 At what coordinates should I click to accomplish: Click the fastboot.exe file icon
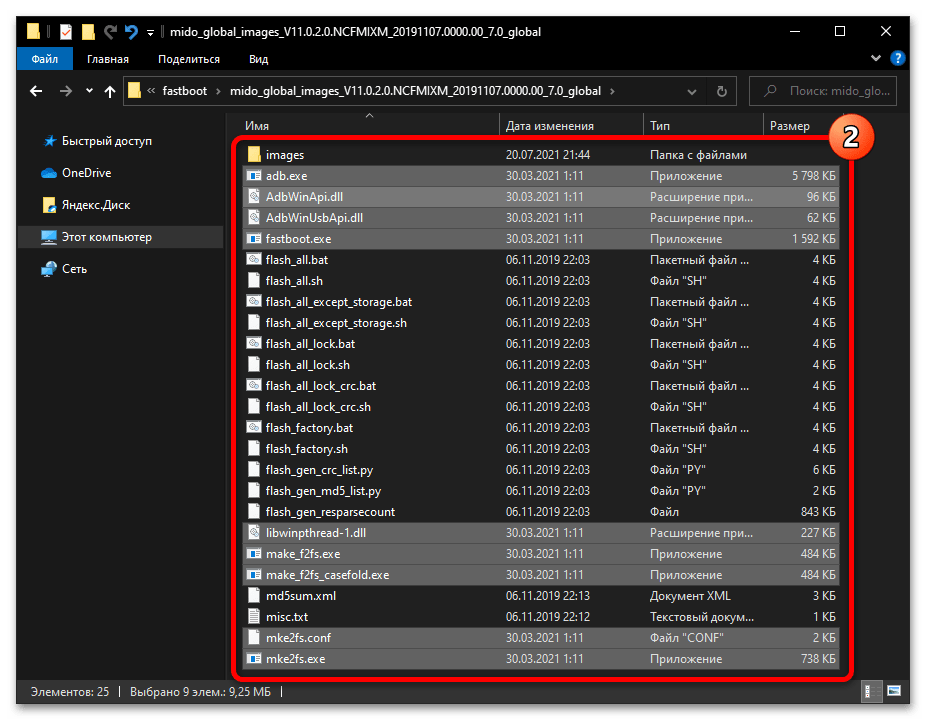(x=254, y=239)
